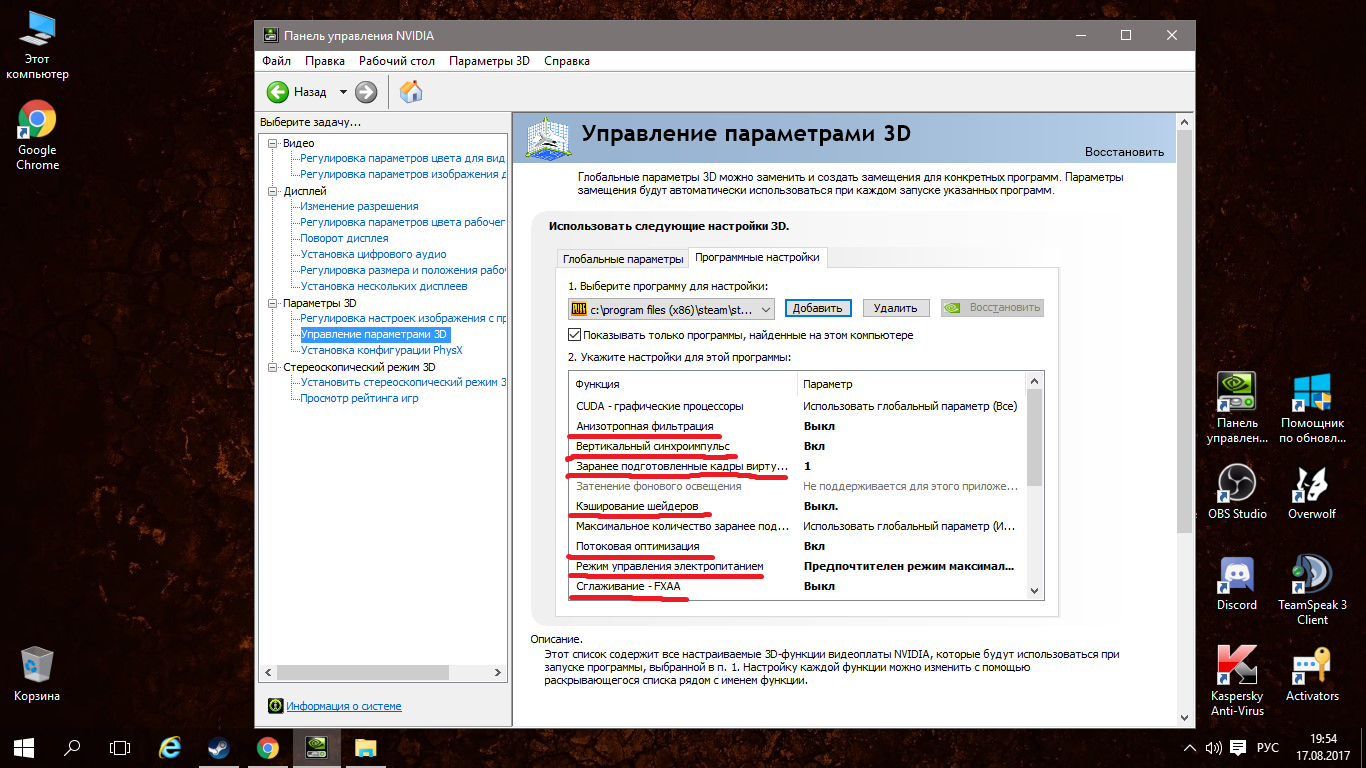Open Информация о системе link
Viewport: 1366px width, 768px height.
point(344,706)
